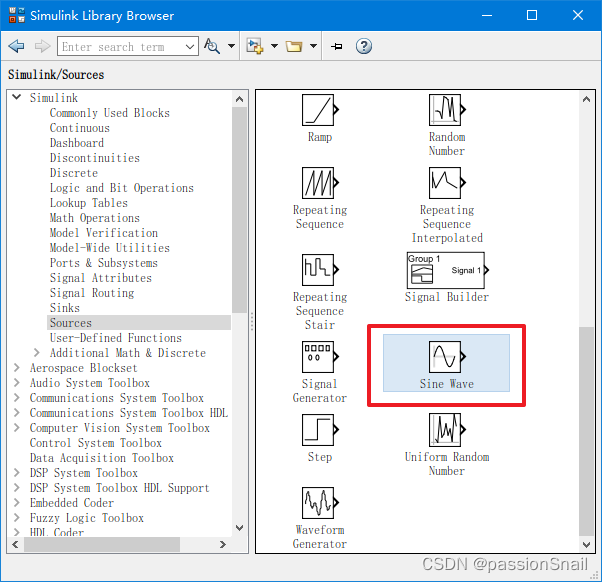Select the Step block icon

tap(320, 430)
